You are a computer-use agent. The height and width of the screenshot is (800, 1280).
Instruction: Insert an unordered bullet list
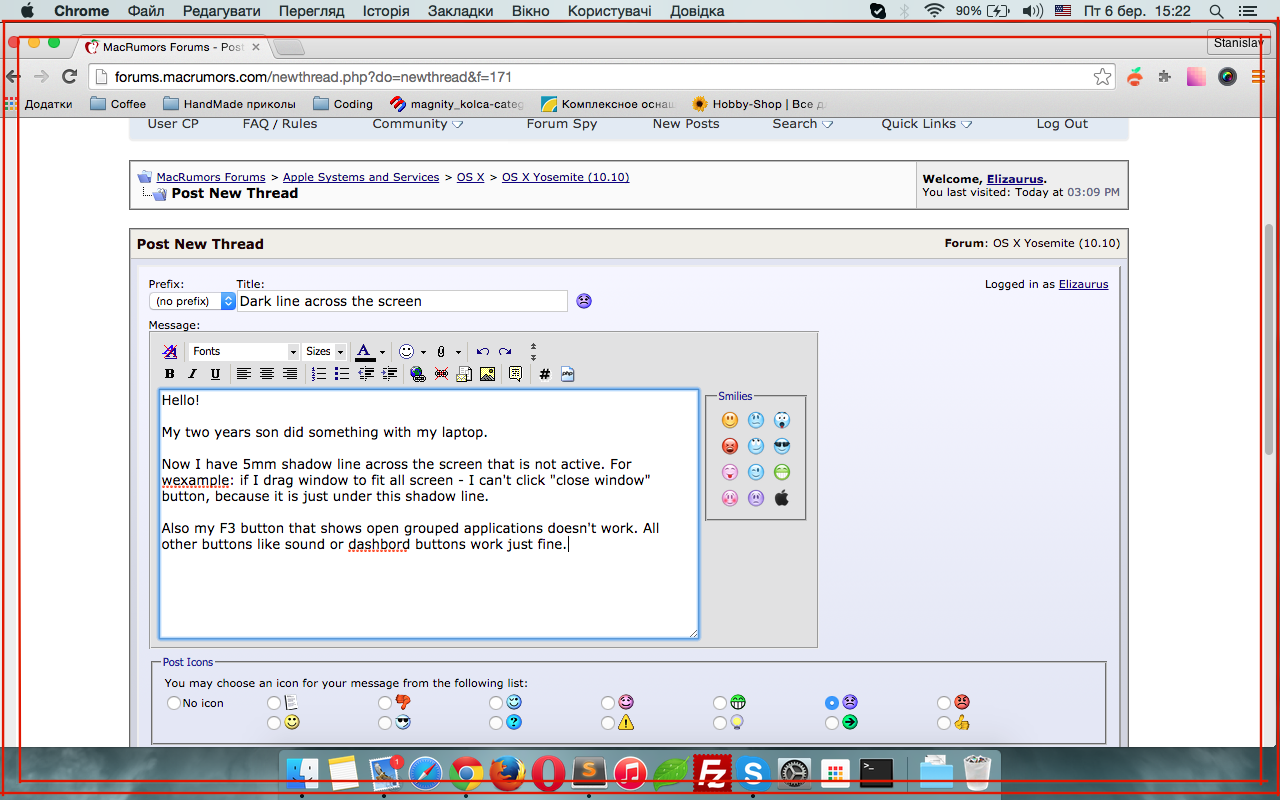click(342, 374)
